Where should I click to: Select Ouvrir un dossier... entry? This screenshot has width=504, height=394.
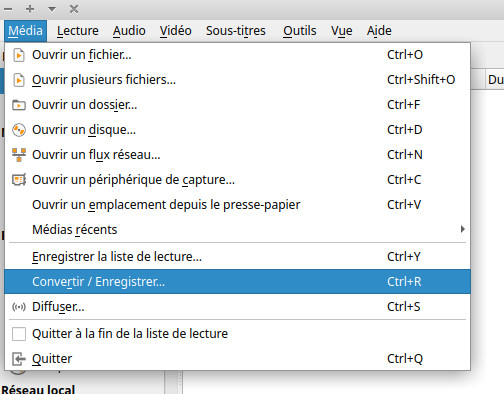[237, 105]
